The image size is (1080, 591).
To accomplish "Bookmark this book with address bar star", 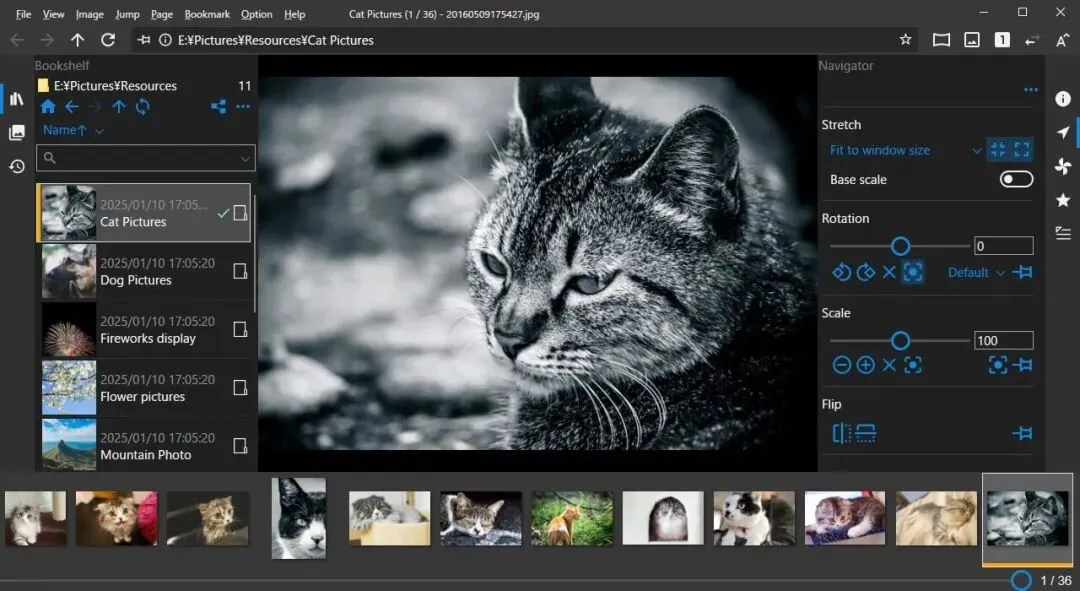I will (x=905, y=40).
